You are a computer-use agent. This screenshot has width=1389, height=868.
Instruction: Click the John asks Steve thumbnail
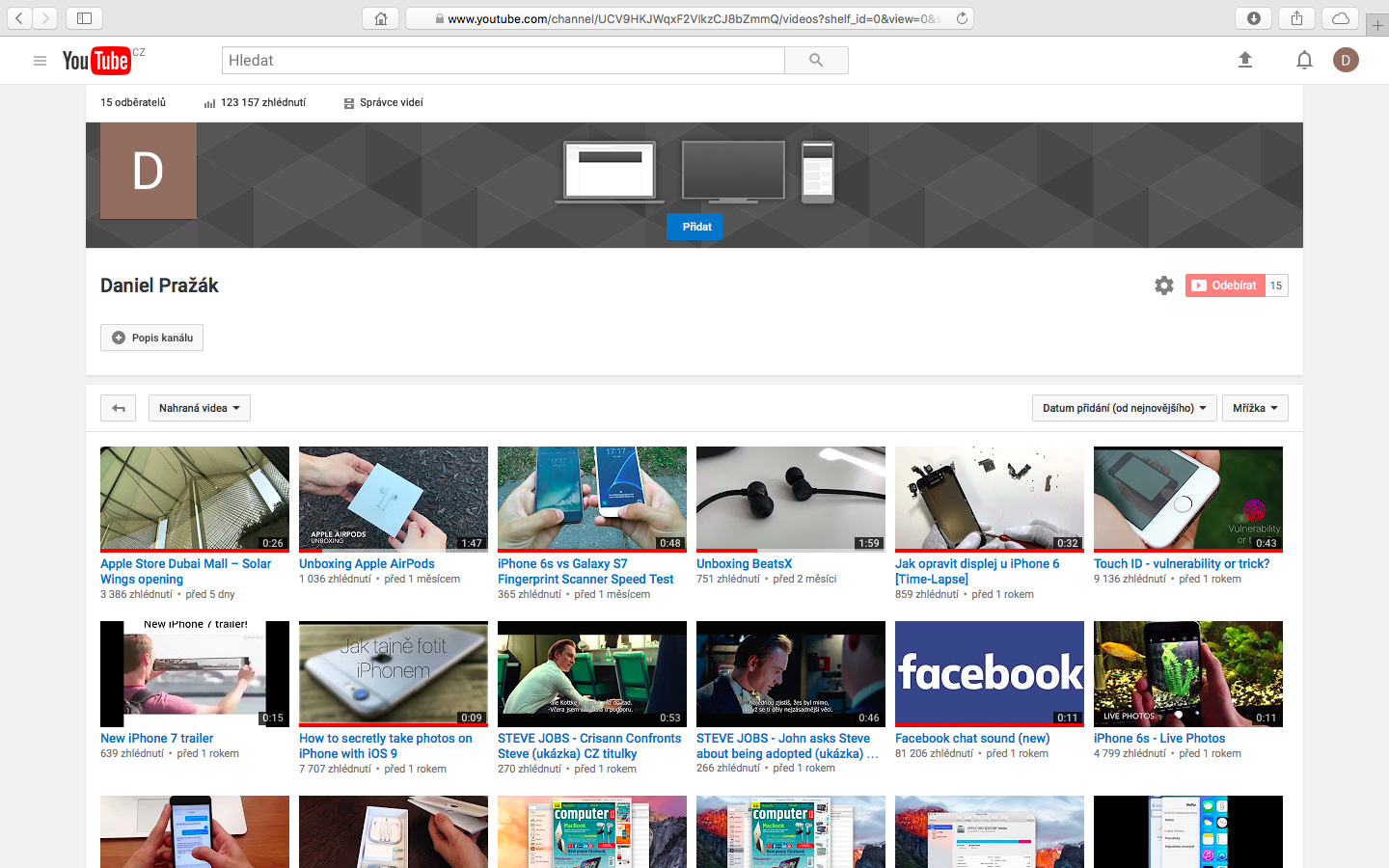click(791, 674)
